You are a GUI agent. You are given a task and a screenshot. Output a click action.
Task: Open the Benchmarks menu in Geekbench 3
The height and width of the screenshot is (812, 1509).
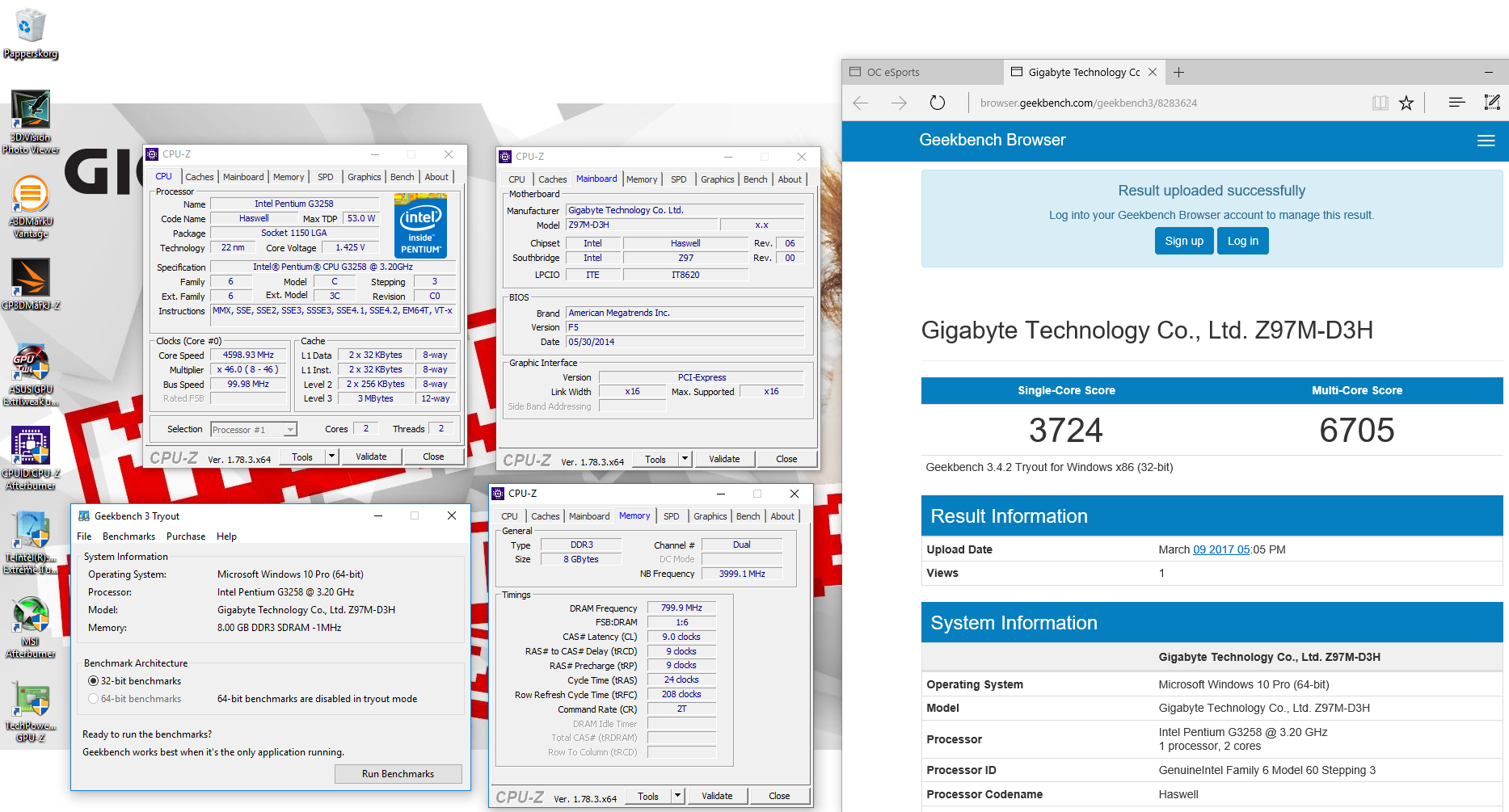[129, 536]
